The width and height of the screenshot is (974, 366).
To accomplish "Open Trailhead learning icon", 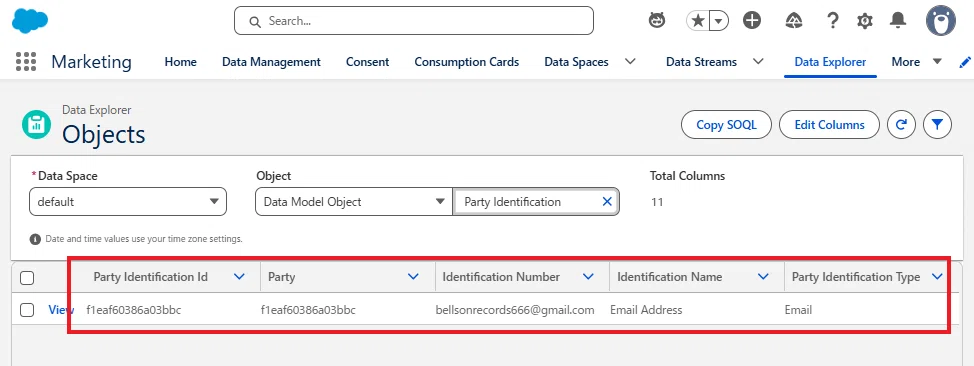I will [794, 21].
